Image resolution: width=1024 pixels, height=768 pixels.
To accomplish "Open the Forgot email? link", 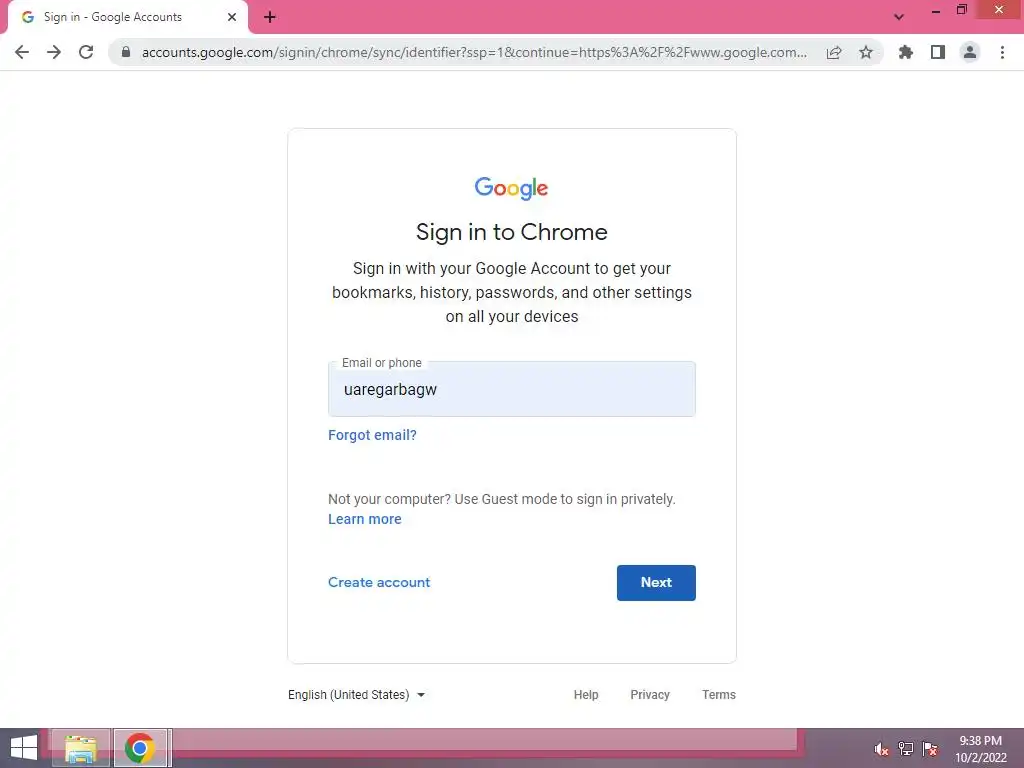I will [x=372, y=435].
